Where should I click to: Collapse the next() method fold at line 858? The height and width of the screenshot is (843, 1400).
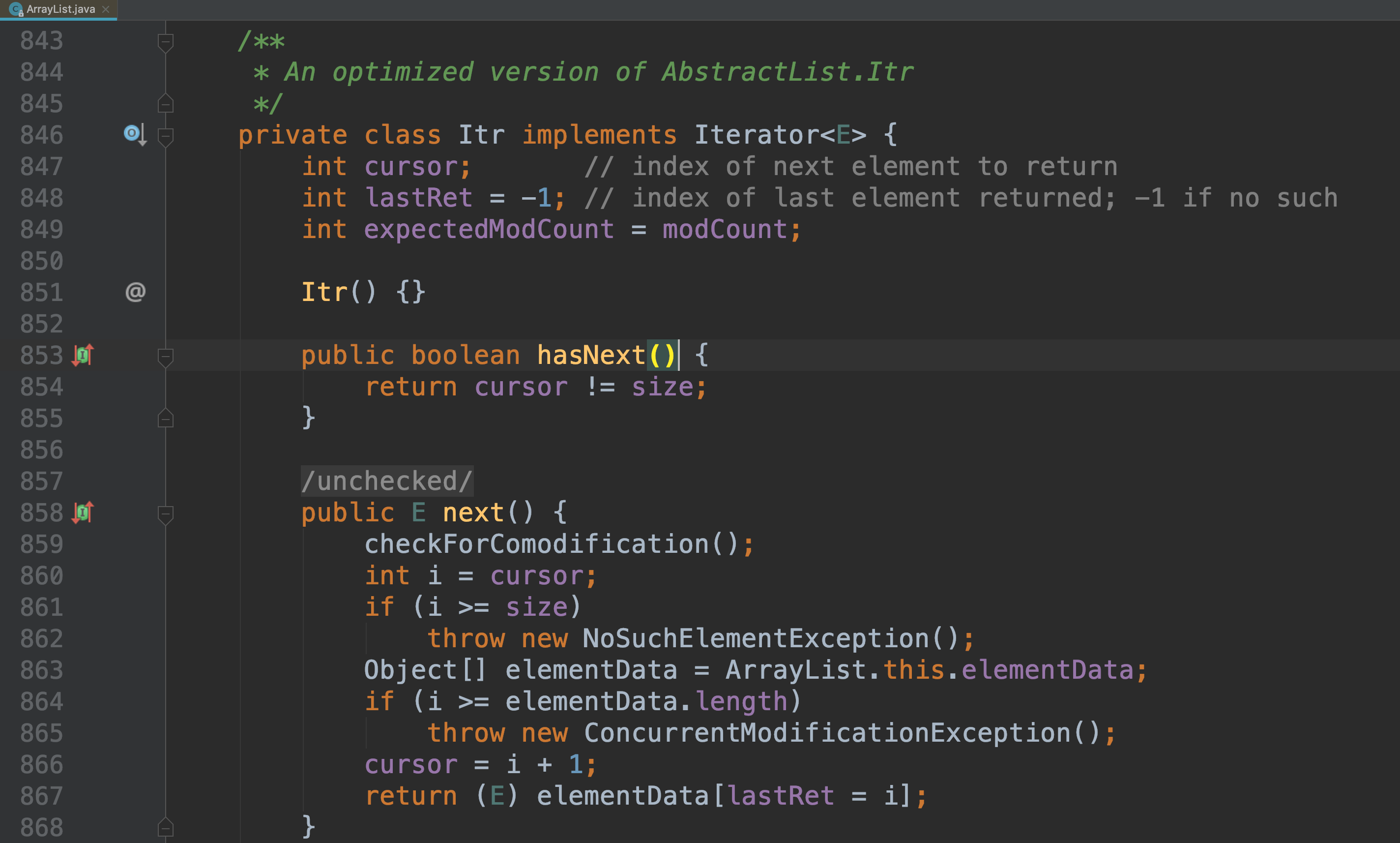tap(165, 513)
